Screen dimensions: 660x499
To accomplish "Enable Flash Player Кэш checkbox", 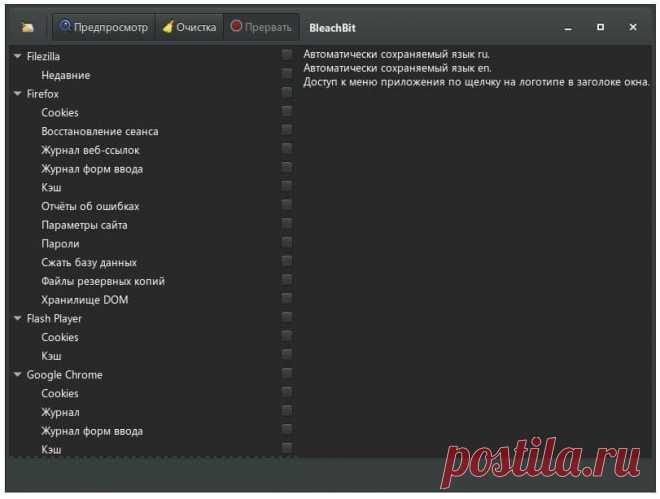I will coord(287,354).
